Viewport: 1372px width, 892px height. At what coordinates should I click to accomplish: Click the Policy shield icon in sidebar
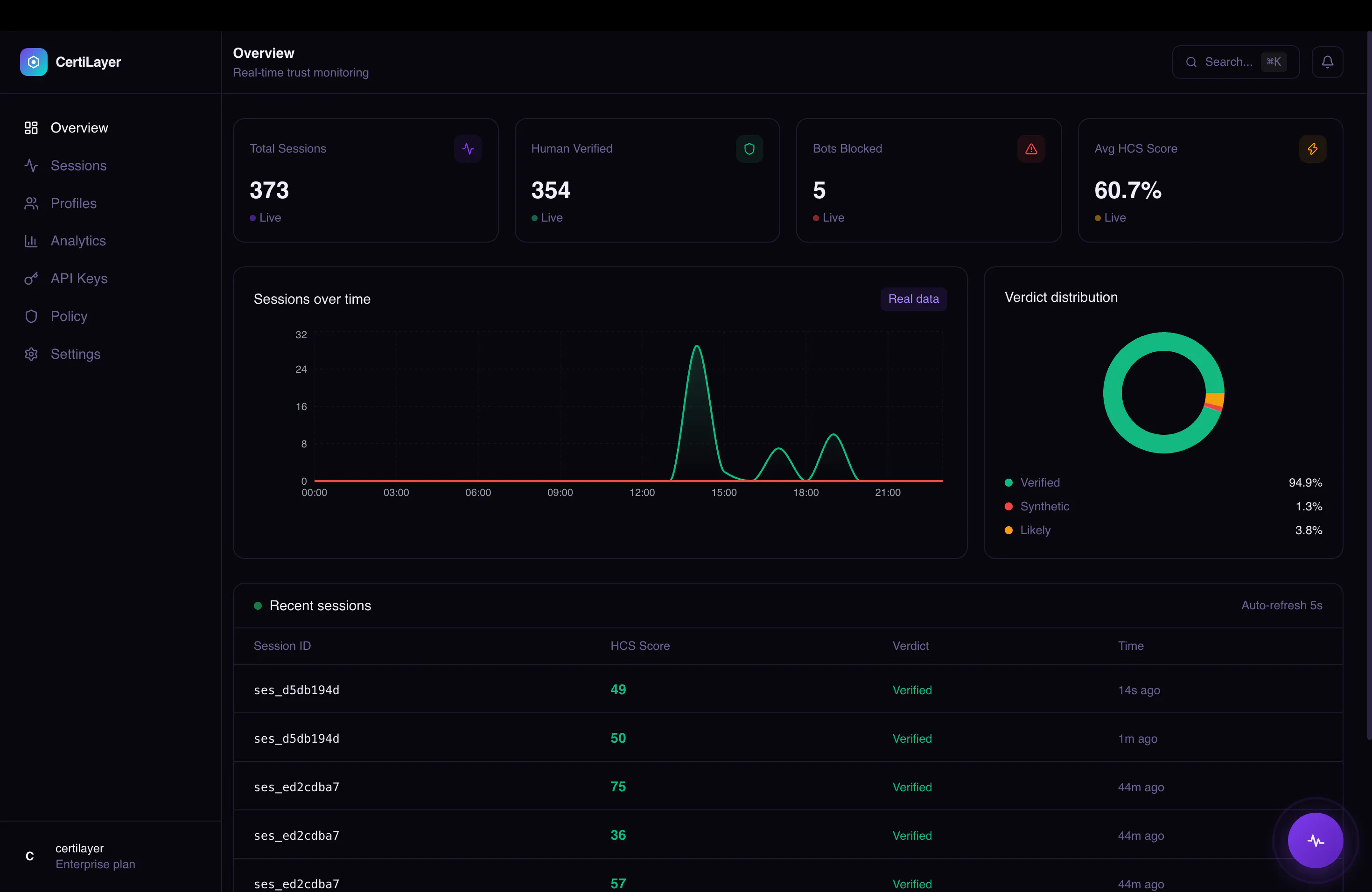tap(31, 316)
